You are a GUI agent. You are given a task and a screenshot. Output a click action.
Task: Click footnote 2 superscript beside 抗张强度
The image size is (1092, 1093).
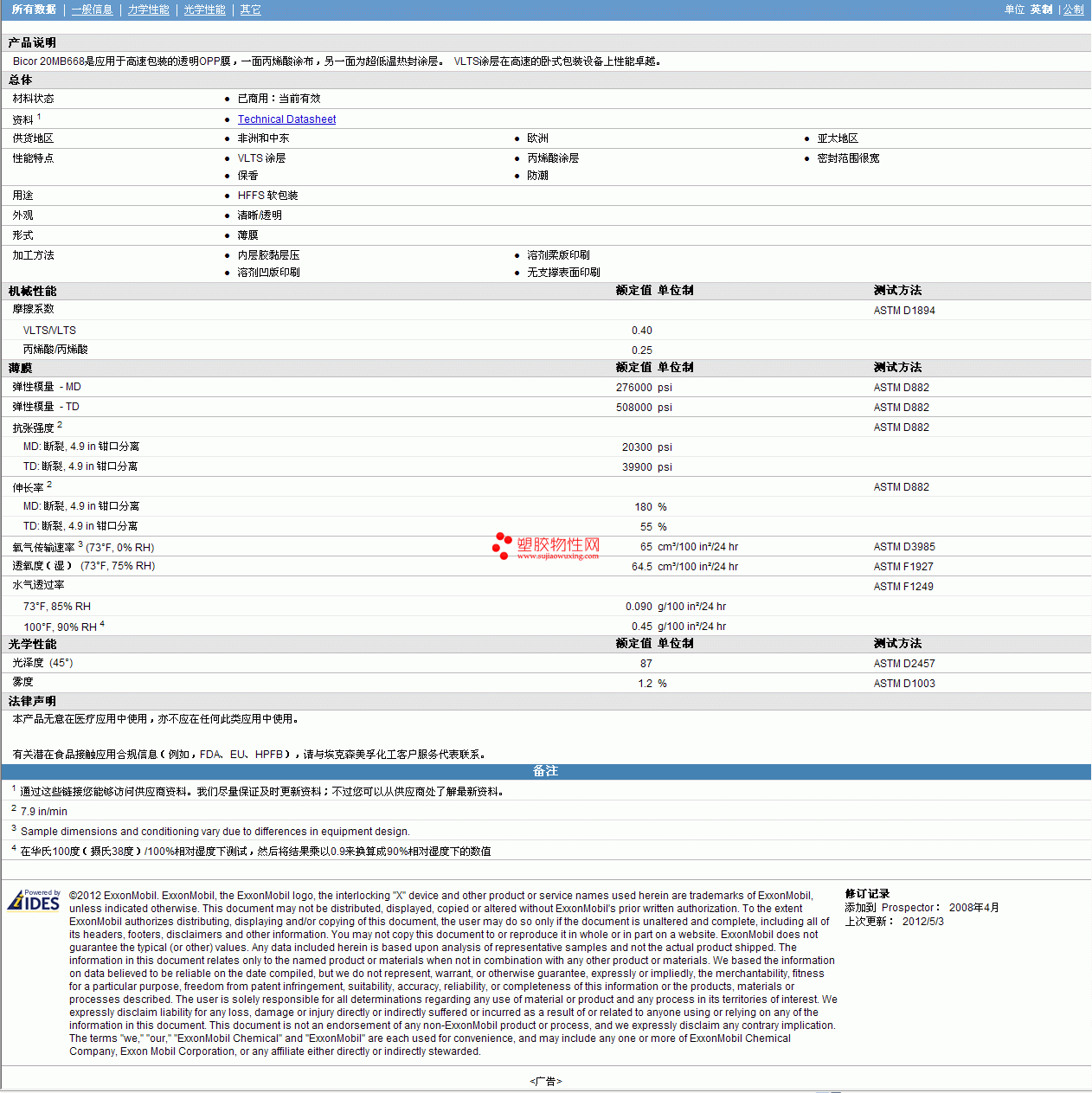pos(60,425)
